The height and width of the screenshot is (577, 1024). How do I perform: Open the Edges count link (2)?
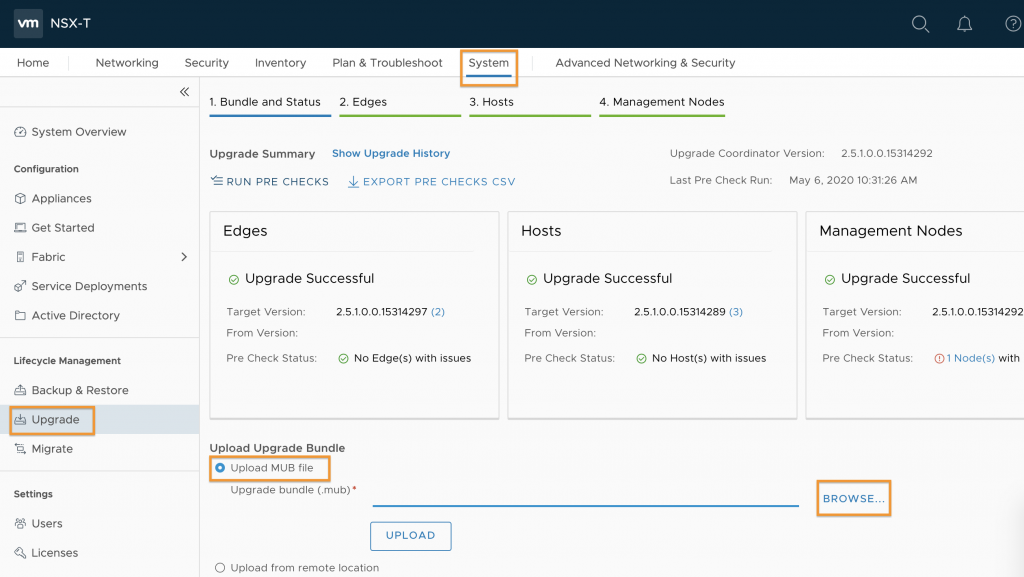coord(438,312)
